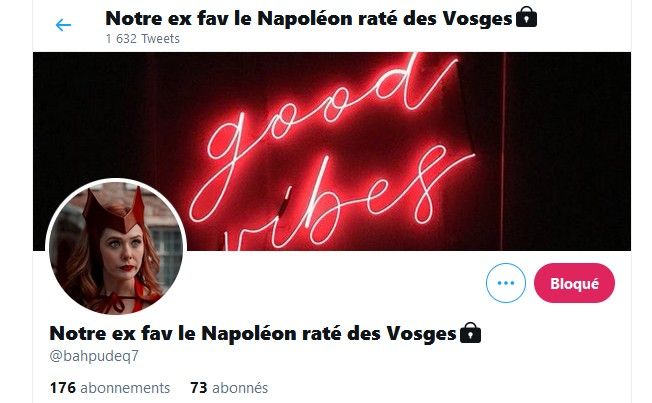Screen dimensions: 652x403
Task: Click the padlock beside the profile name
Action: (470, 333)
